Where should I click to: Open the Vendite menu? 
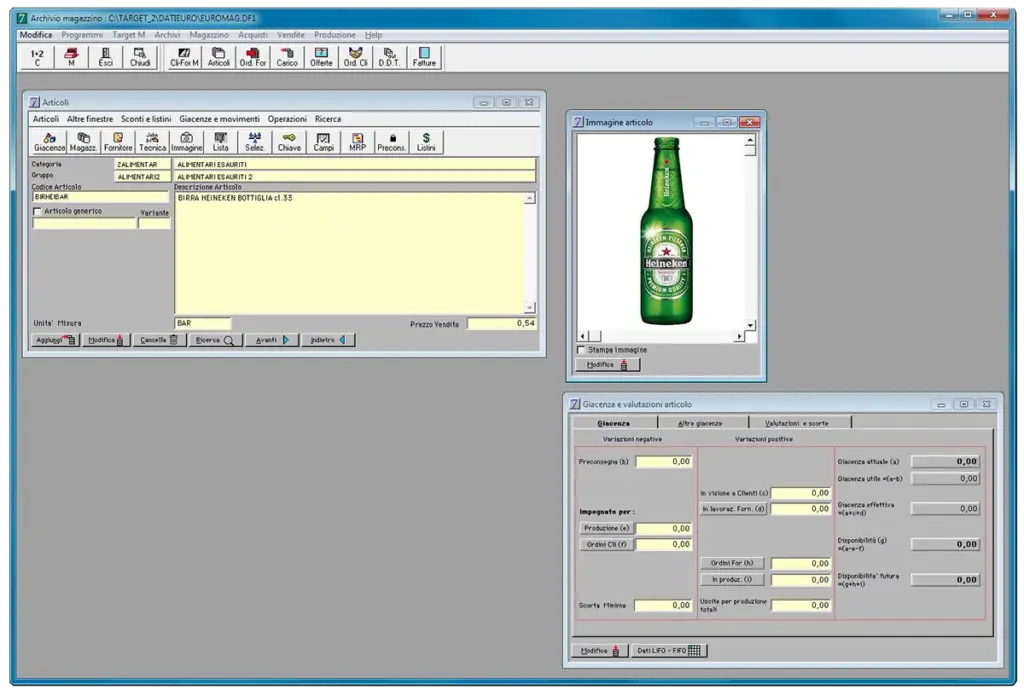(x=291, y=35)
